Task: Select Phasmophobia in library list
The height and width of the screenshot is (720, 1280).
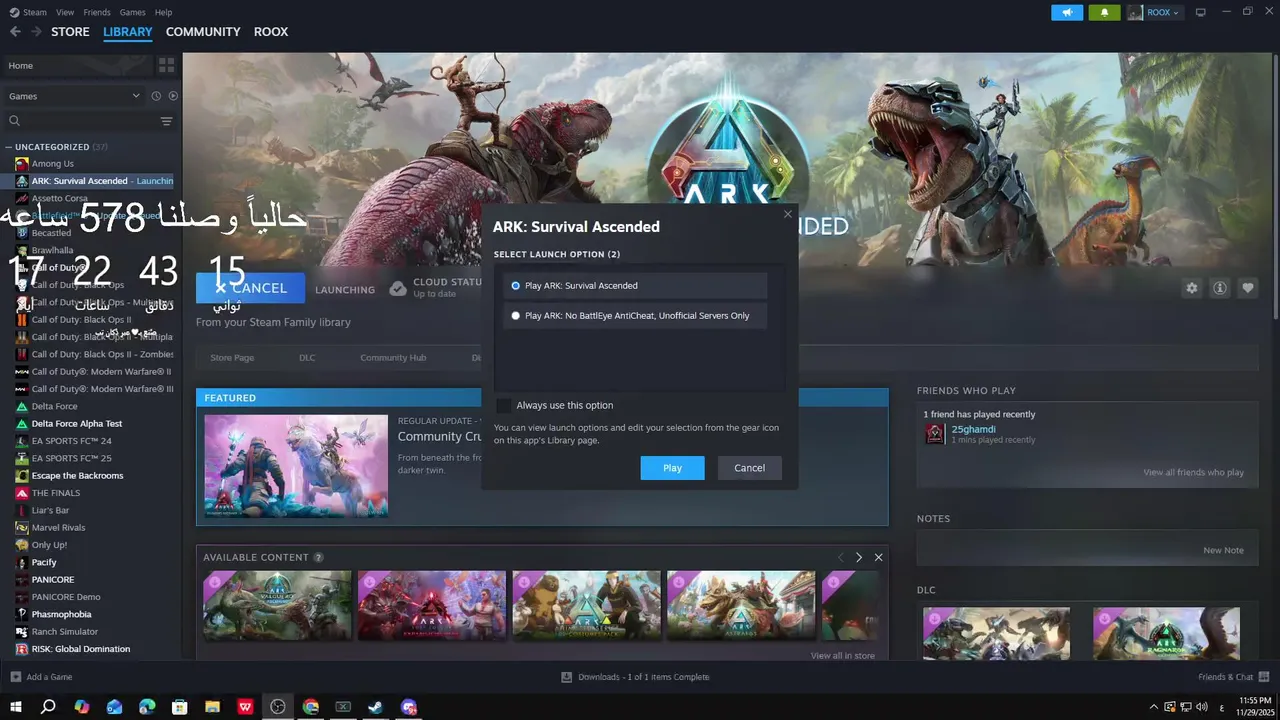Action: click(61, 614)
